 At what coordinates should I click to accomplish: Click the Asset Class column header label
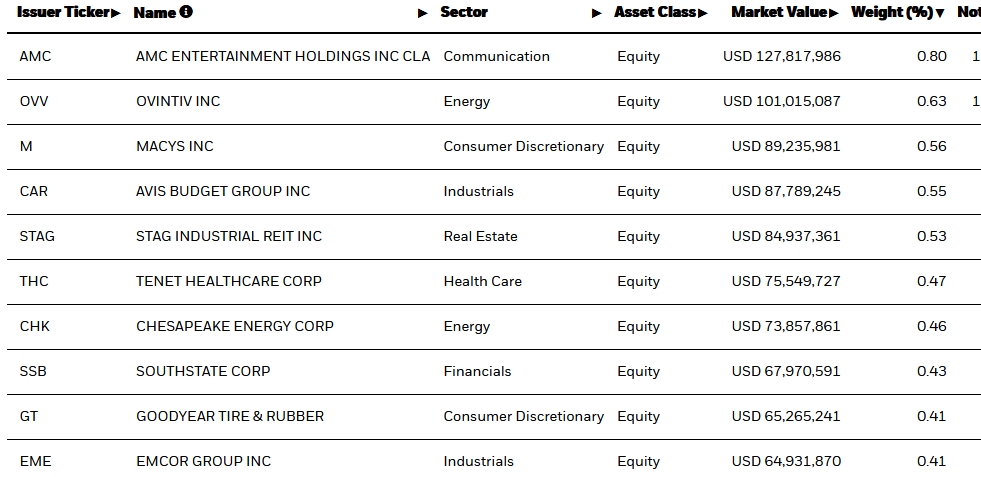pyautogui.click(x=655, y=13)
